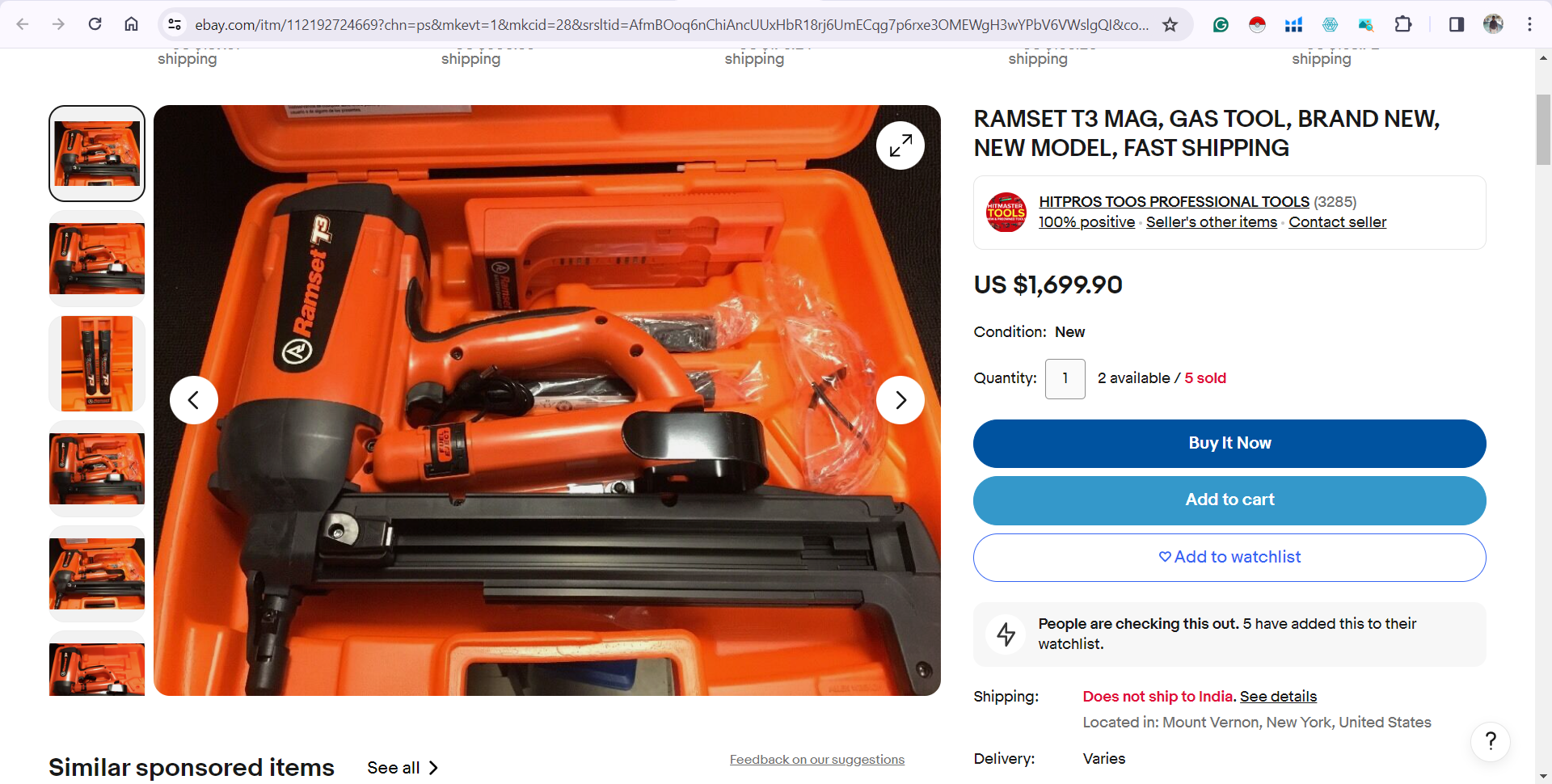Click the HITPROS seller logo avatar
Screen dimensions: 1552x784
(x=1006, y=213)
